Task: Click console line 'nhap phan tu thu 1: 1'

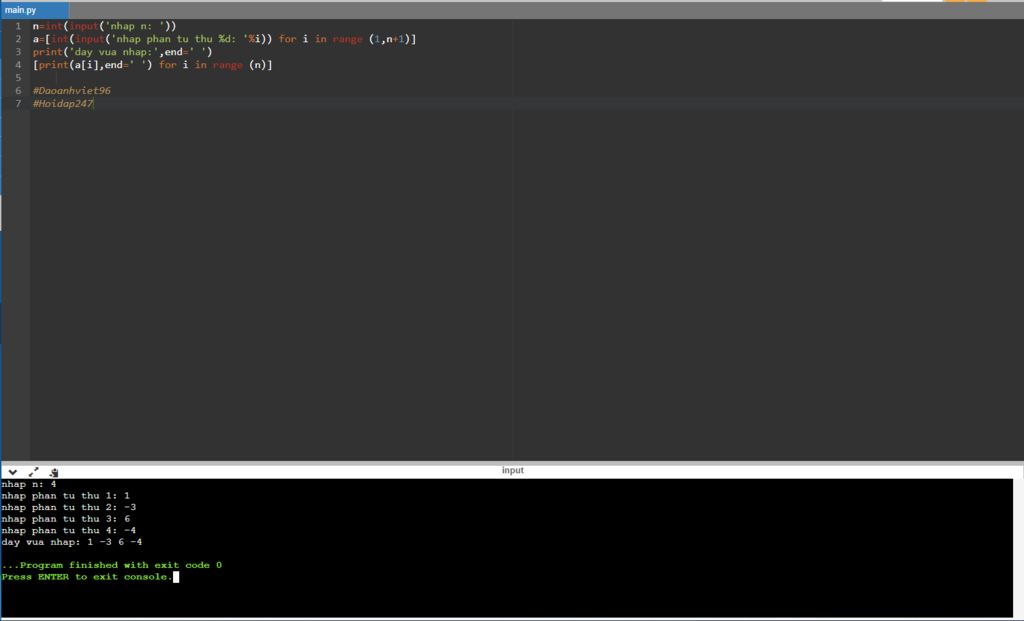Action: pos(65,496)
